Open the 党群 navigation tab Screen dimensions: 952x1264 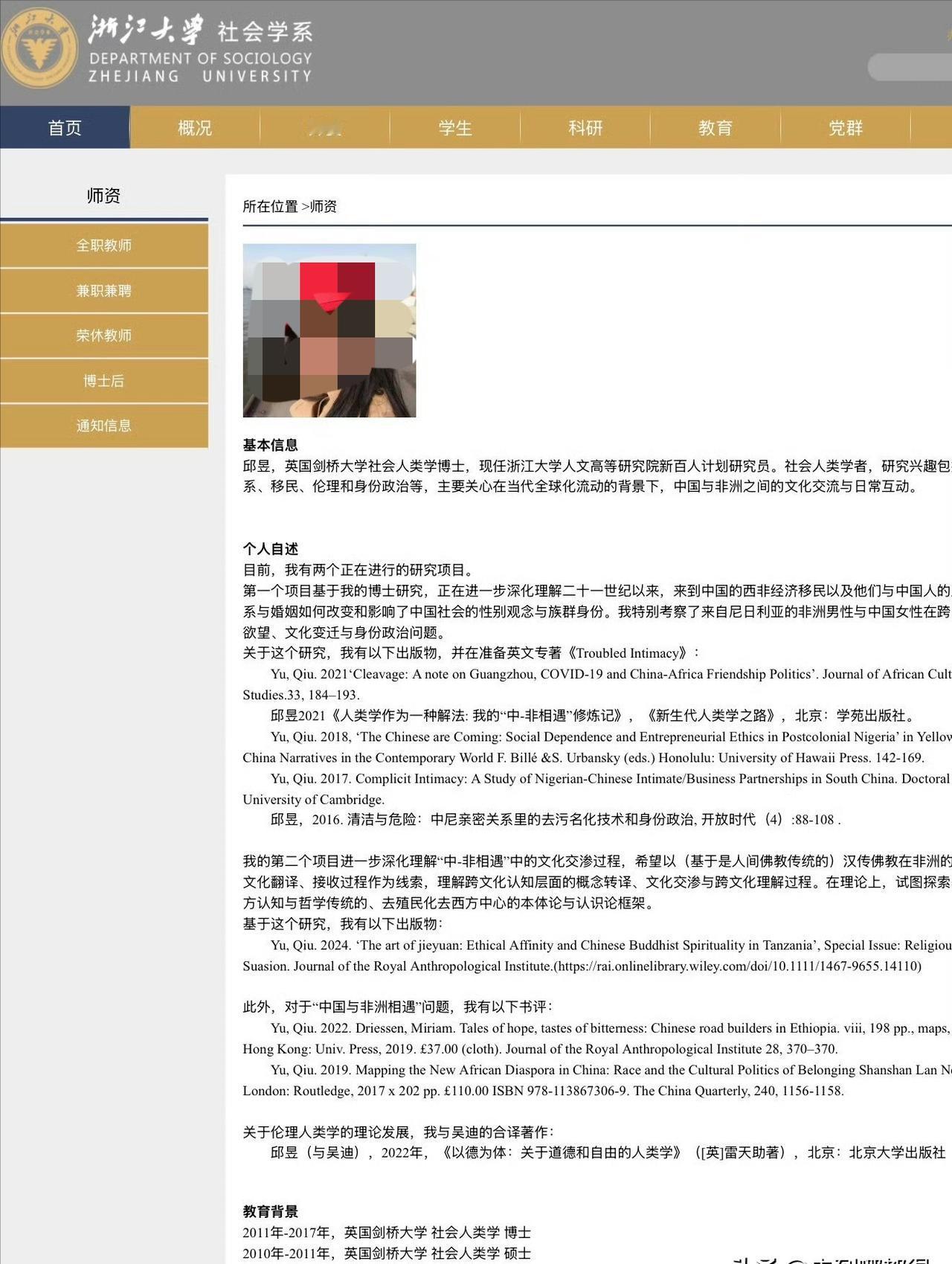(x=846, y=127)
